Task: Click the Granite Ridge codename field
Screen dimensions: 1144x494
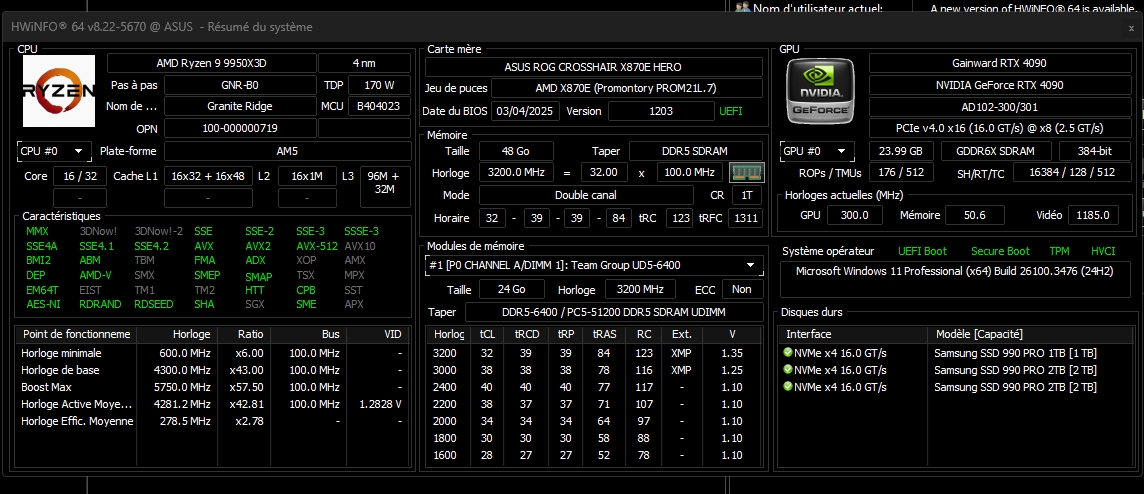Action: 240,106
